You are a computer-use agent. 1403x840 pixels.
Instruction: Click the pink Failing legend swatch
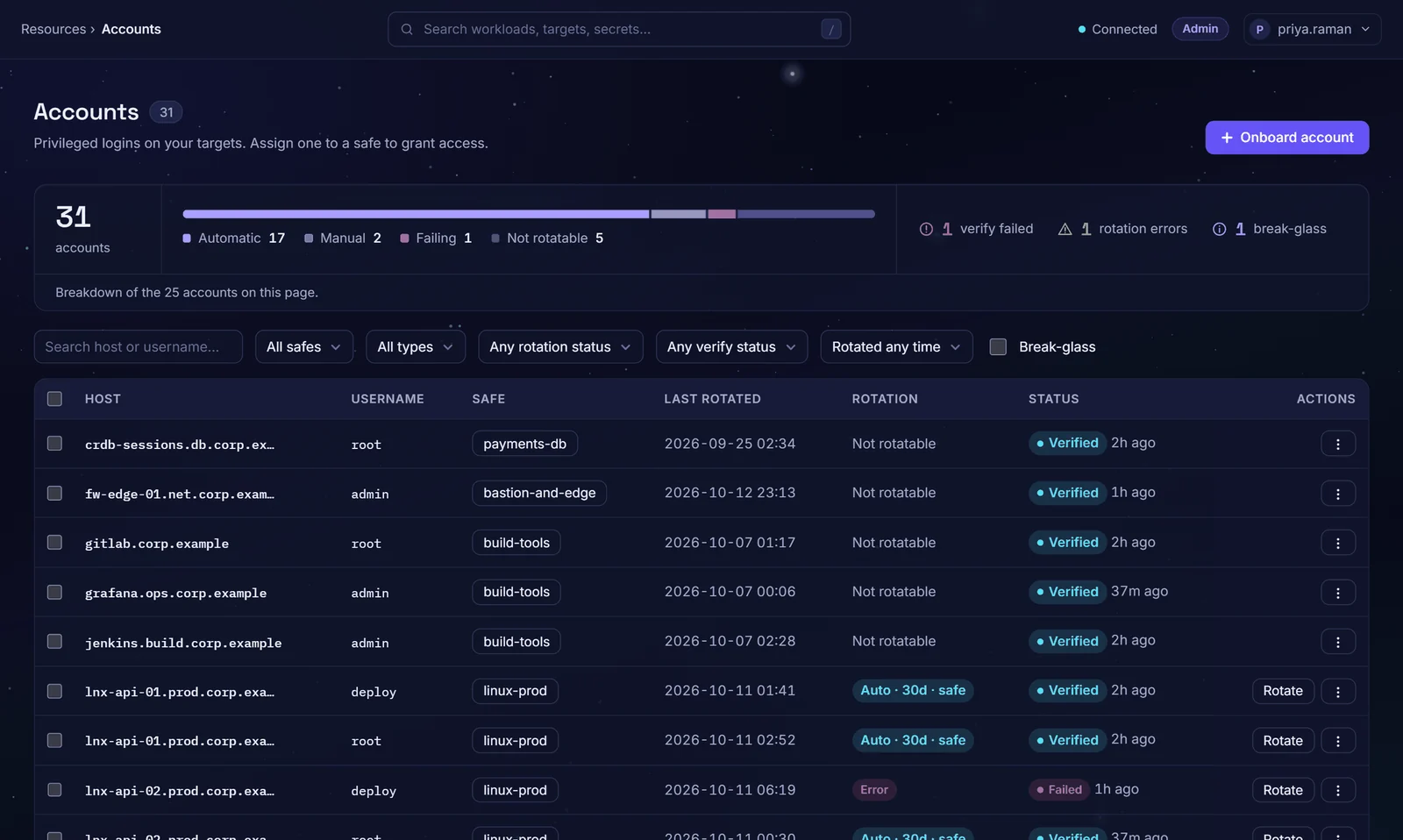pyautogui.click(x=404, y=238)
